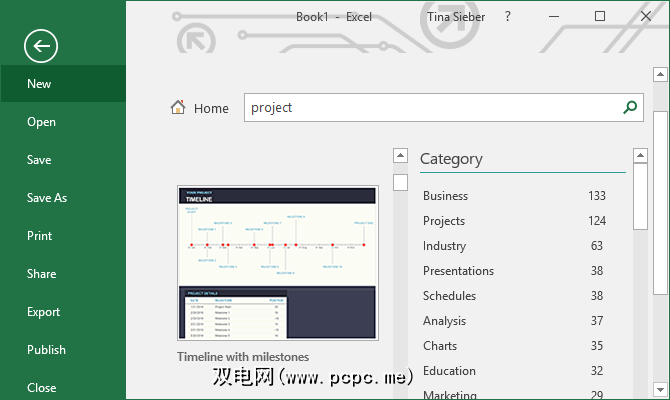
Task: Click the 133 count beside Business
Action: click(x=597, y=196)
